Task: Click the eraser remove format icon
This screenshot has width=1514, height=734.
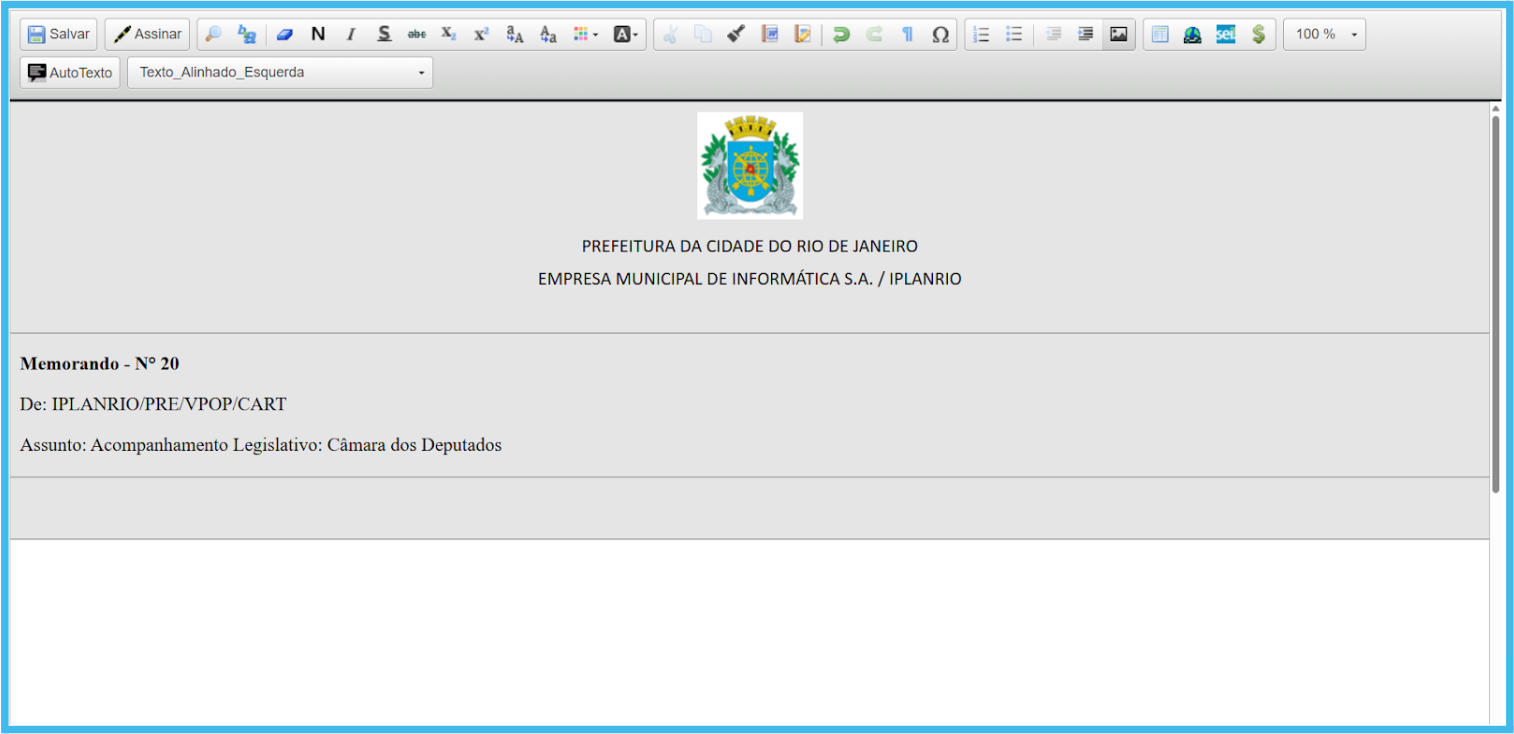Action: point(285,34)
